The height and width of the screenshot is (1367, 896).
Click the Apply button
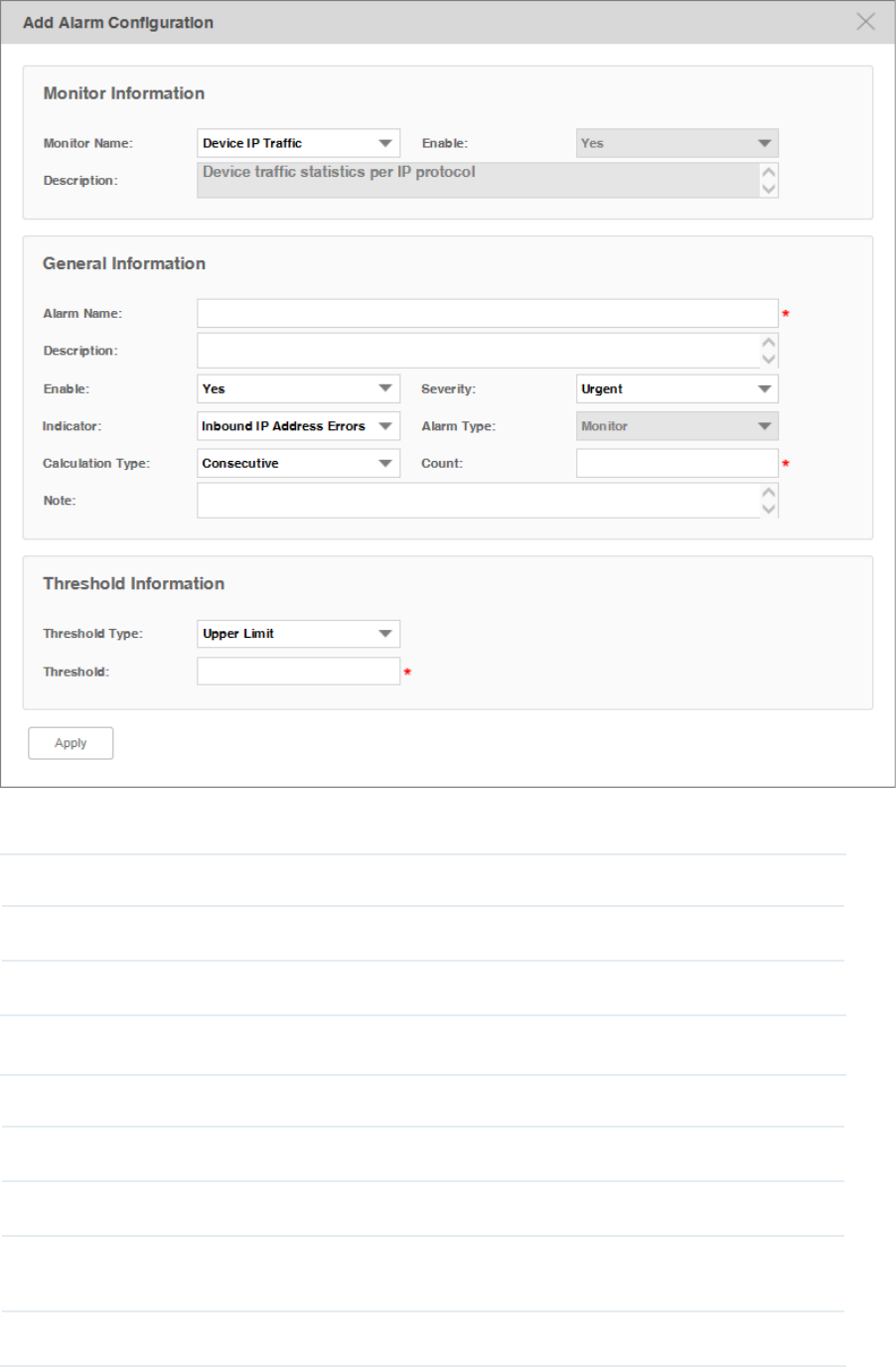coord(71,743)
